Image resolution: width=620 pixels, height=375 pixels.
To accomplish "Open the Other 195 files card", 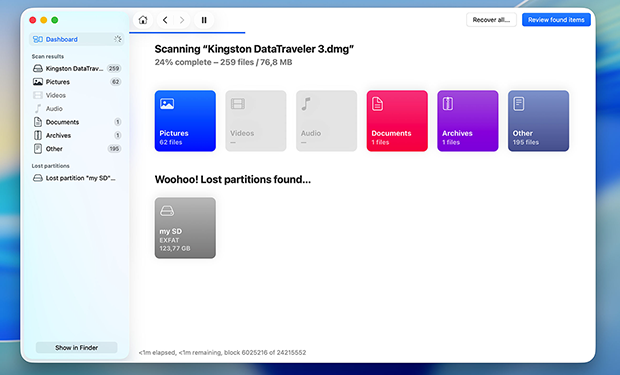I will tap(539, 121).
